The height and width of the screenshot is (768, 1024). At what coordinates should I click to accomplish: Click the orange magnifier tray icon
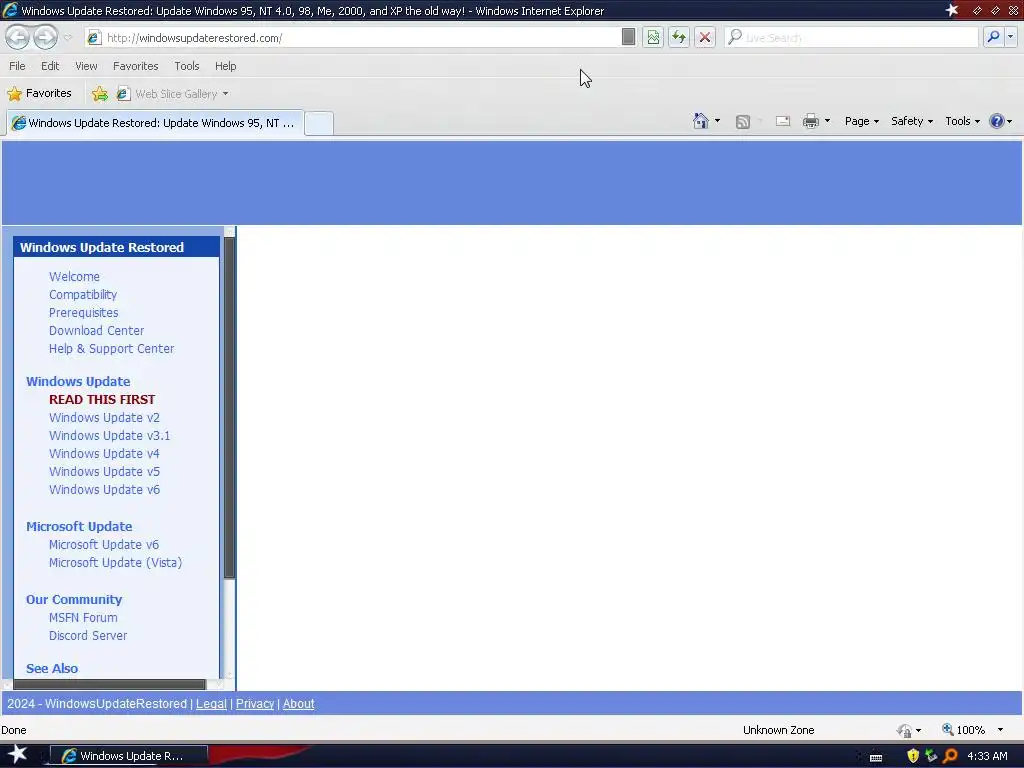click(950, 756)
